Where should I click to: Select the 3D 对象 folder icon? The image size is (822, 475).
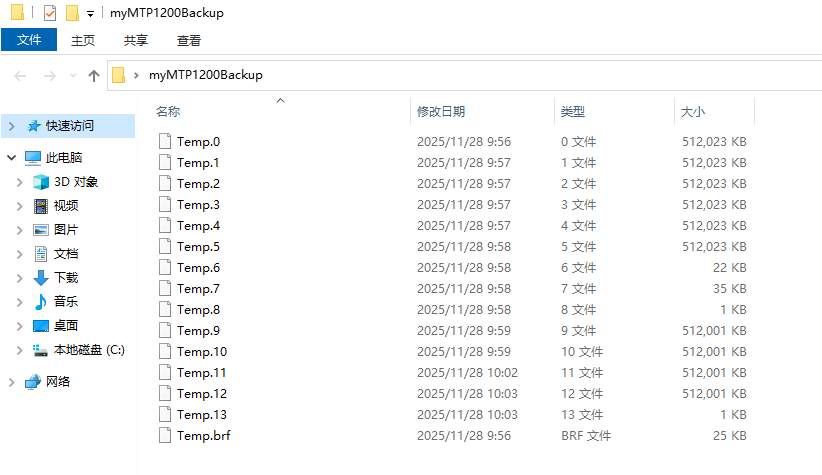(41, 182)
